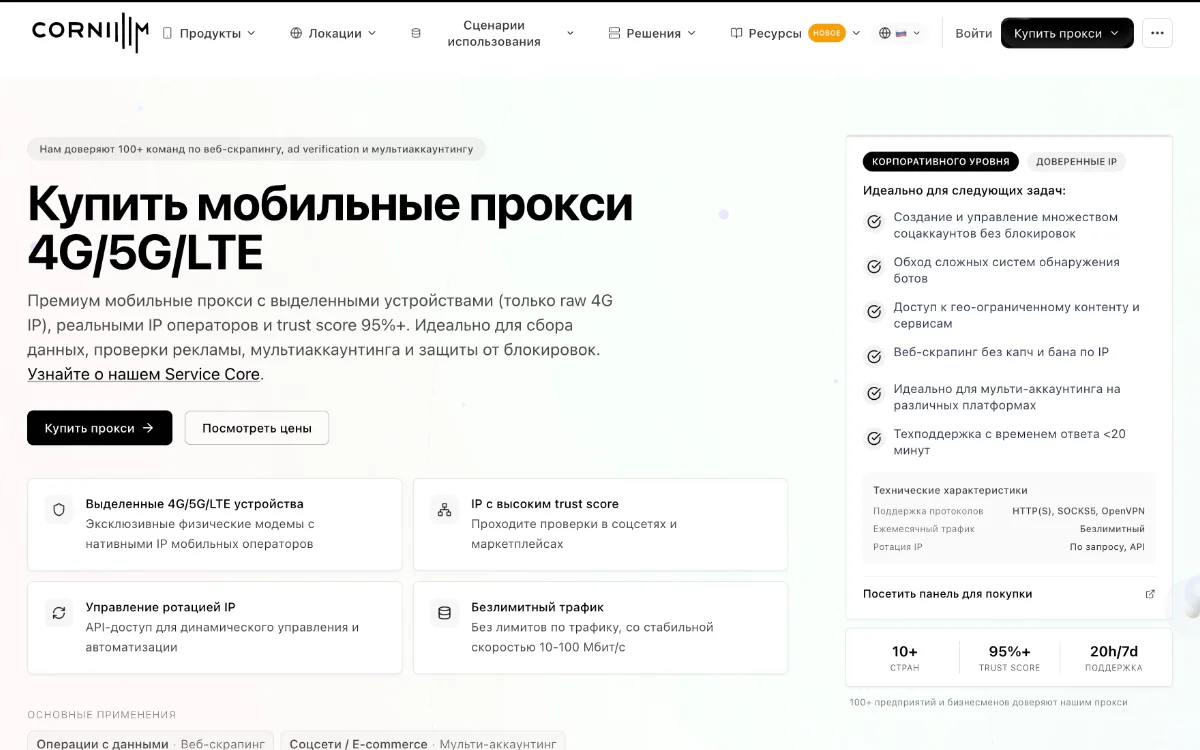Select the Доверенные IP tab
Viewport: 1200px width, 750px height.
click(1076, 162)
